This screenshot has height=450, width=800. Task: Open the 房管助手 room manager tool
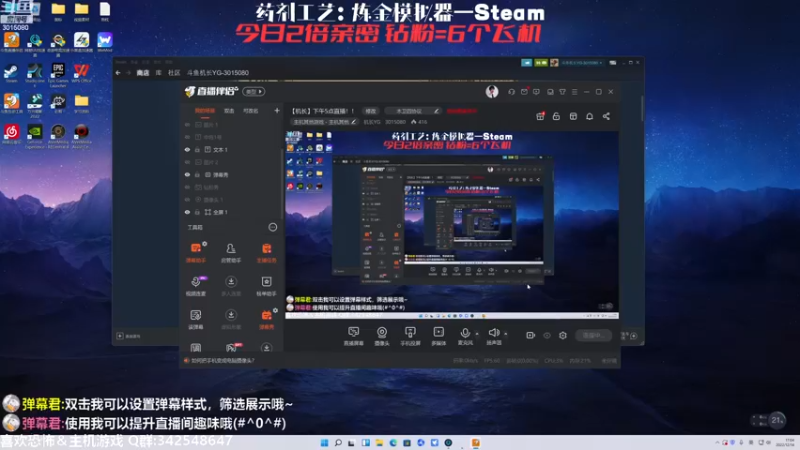pos(231,252)
